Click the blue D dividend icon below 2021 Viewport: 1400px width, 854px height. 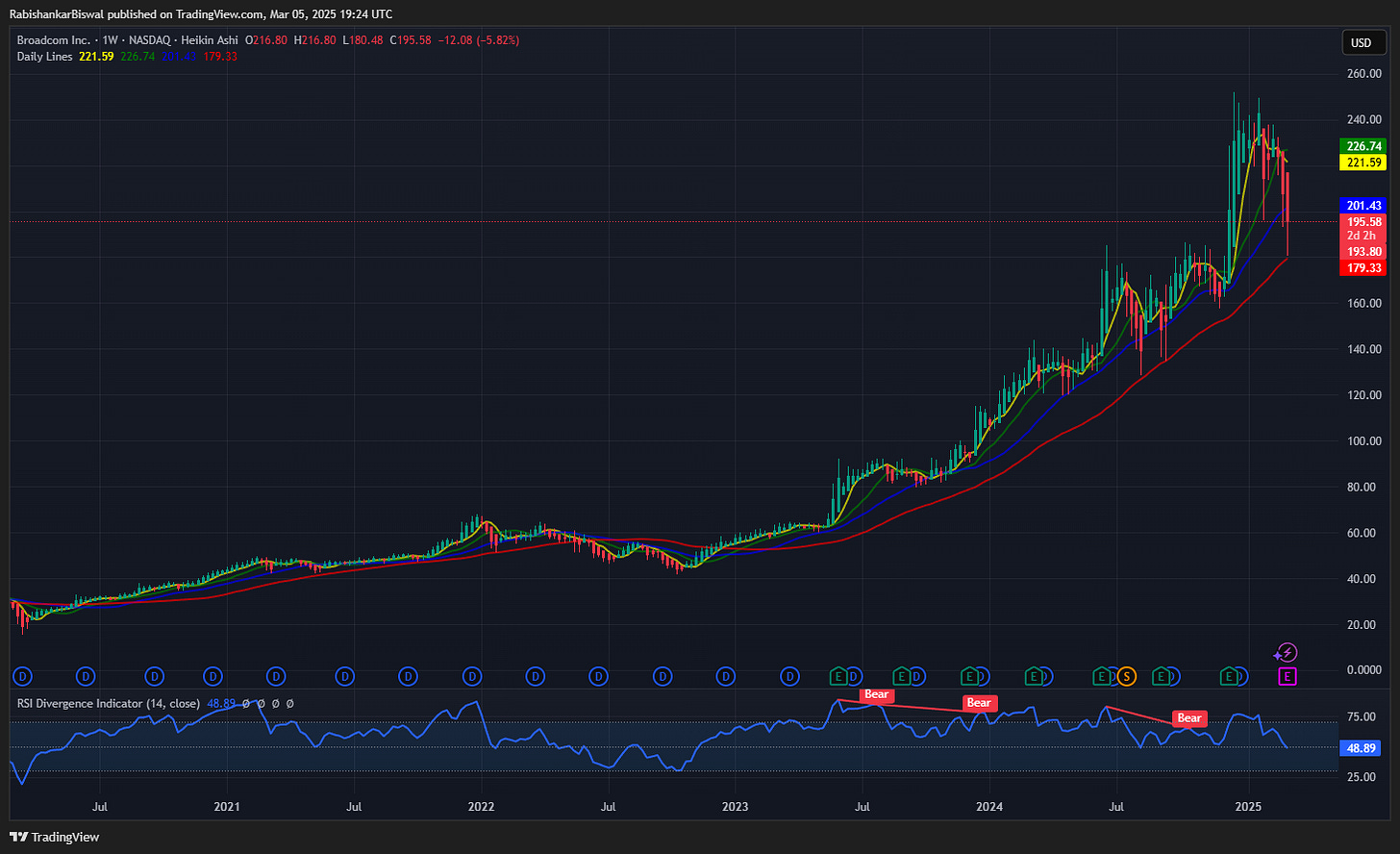pyautogui.click(x=212, y=677)
